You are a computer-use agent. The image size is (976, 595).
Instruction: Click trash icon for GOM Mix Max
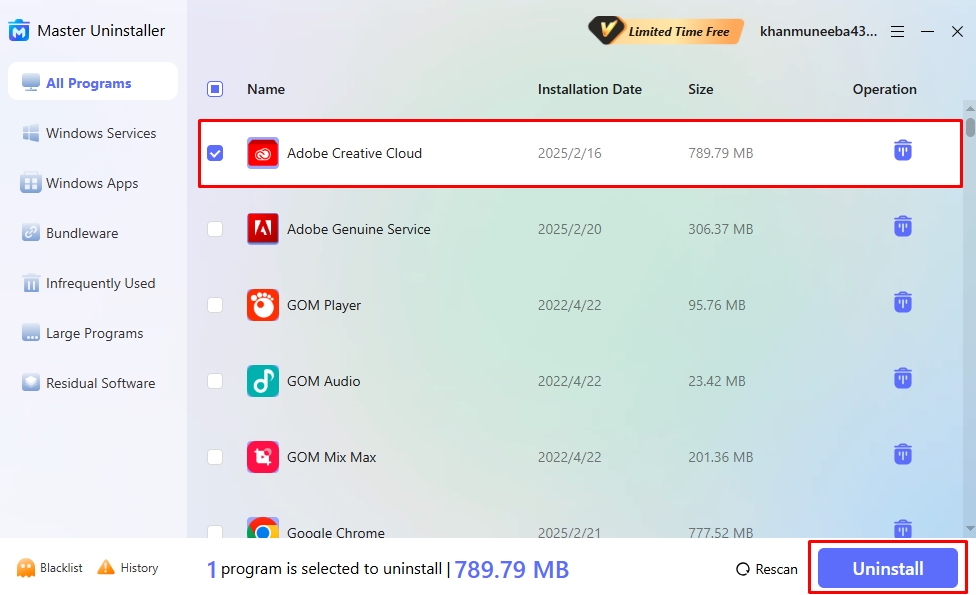pyautogui.click(x=903, y=454)
